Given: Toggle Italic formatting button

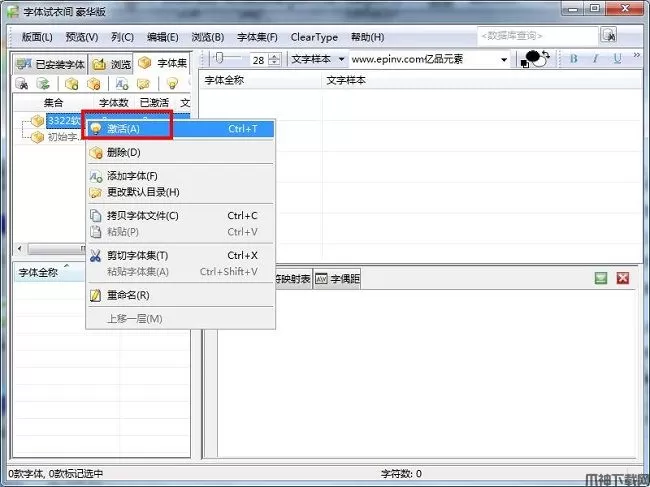Looking at the screenshot, I should [x=595, y=59].
